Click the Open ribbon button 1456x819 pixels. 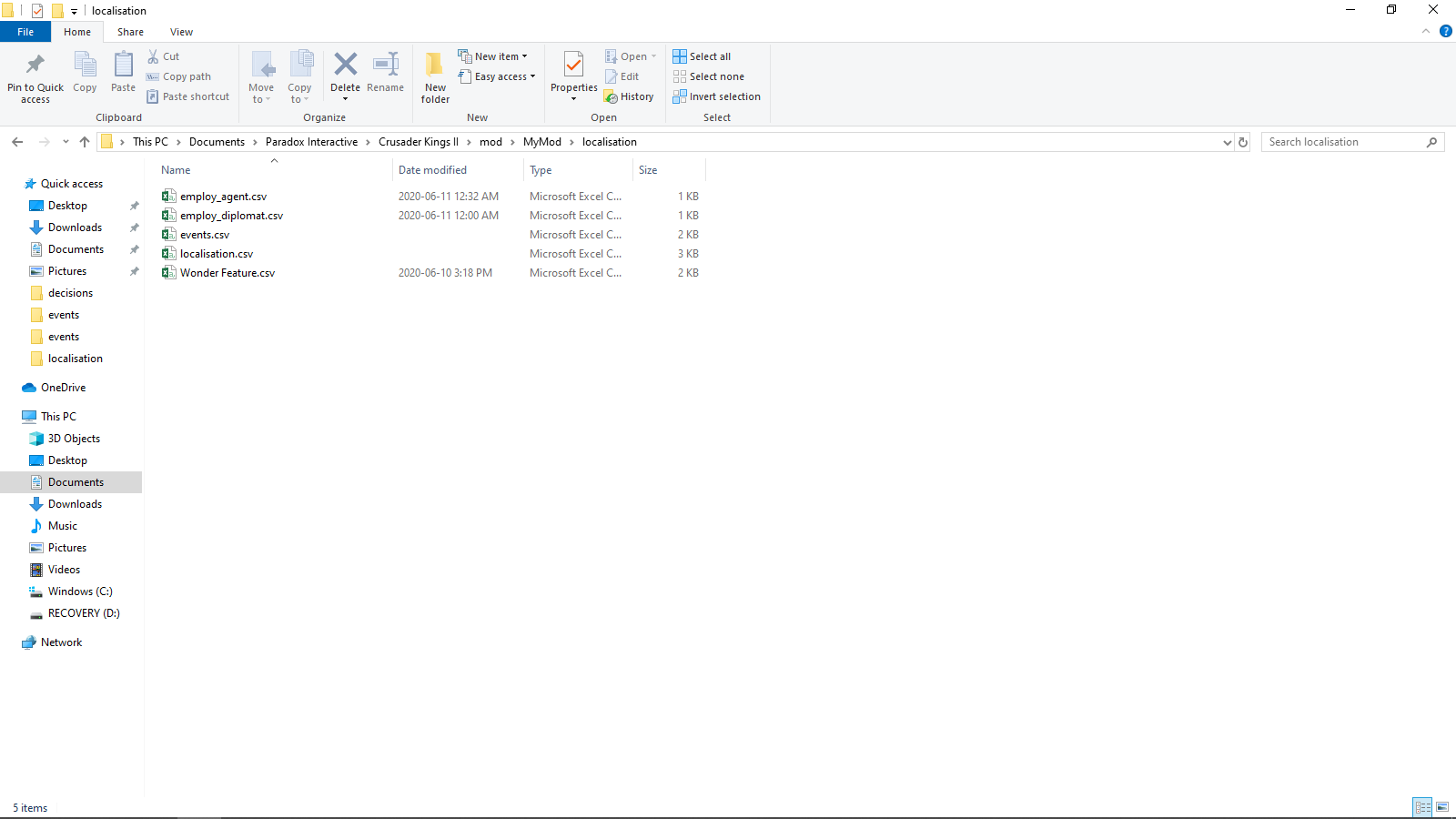click(x=631, y=56)
